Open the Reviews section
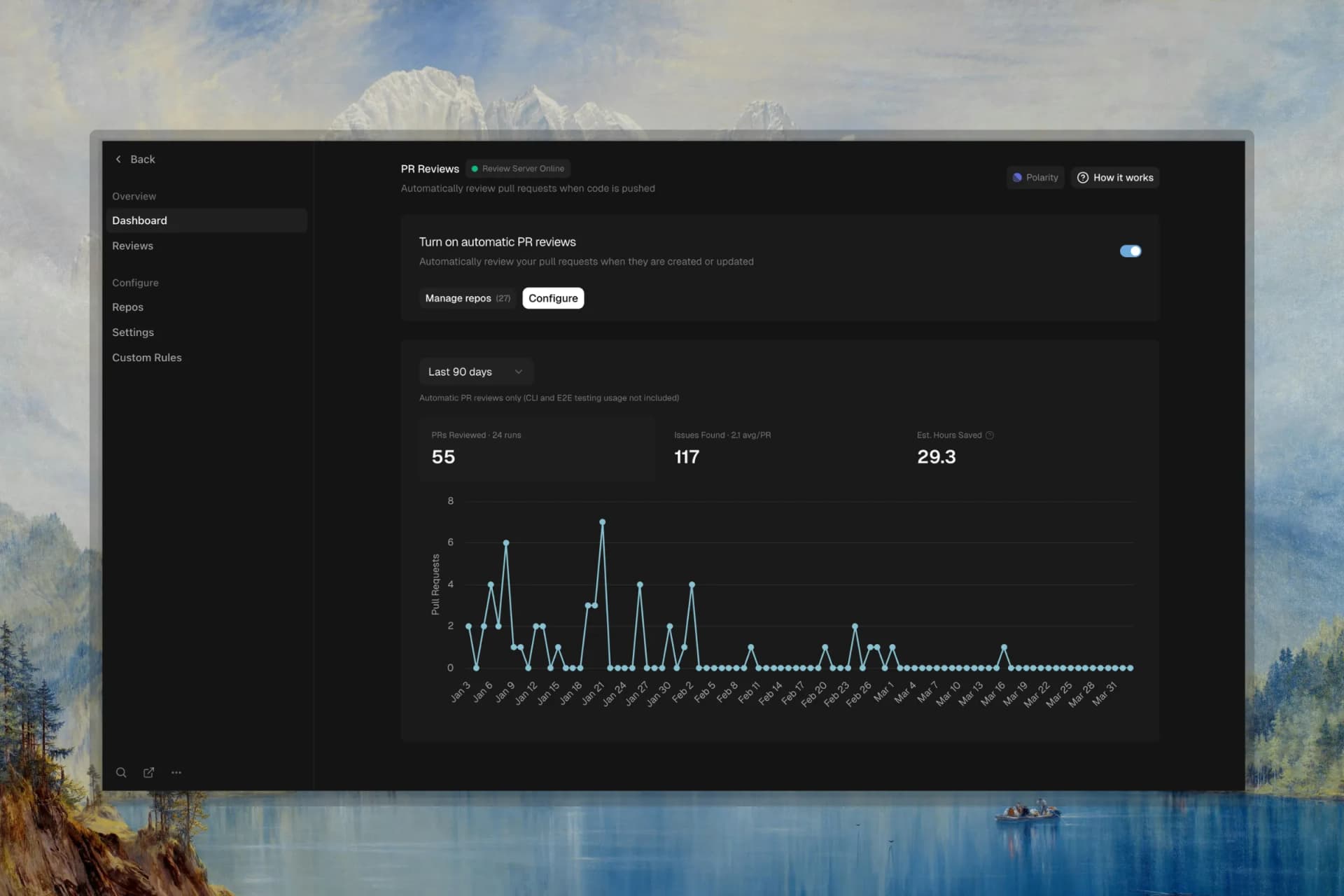The height and width of the screenshot is (896, 1344). coord(132,246)
